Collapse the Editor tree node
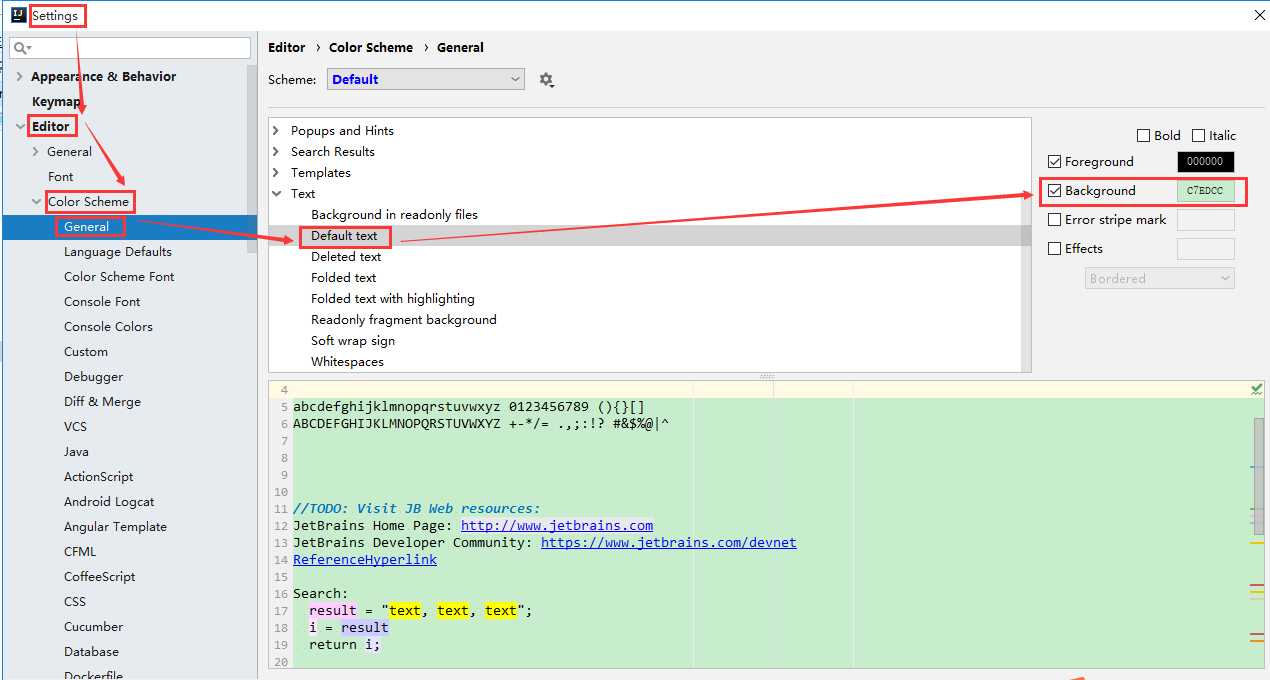Screen dimensions: 1270x680 (21, 127)
